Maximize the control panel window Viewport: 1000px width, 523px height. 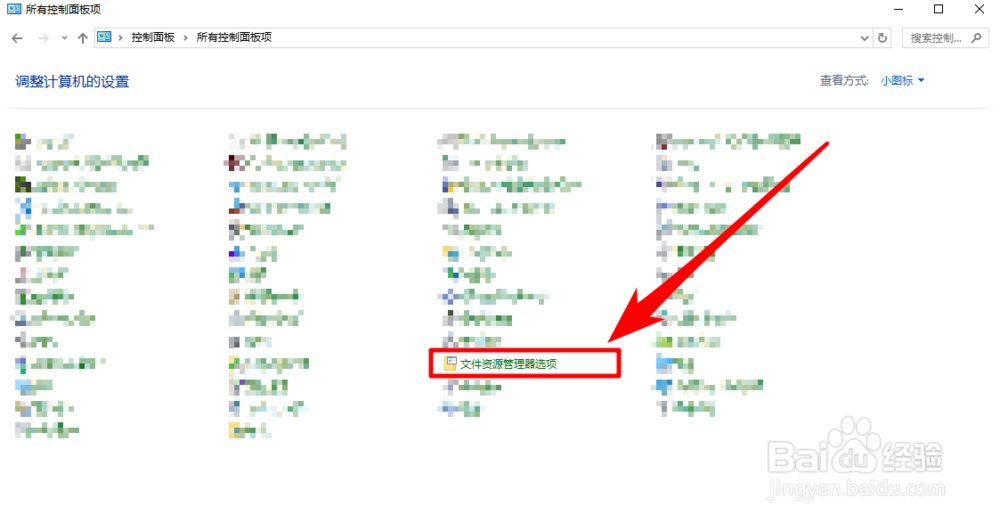tap(939, 9)
